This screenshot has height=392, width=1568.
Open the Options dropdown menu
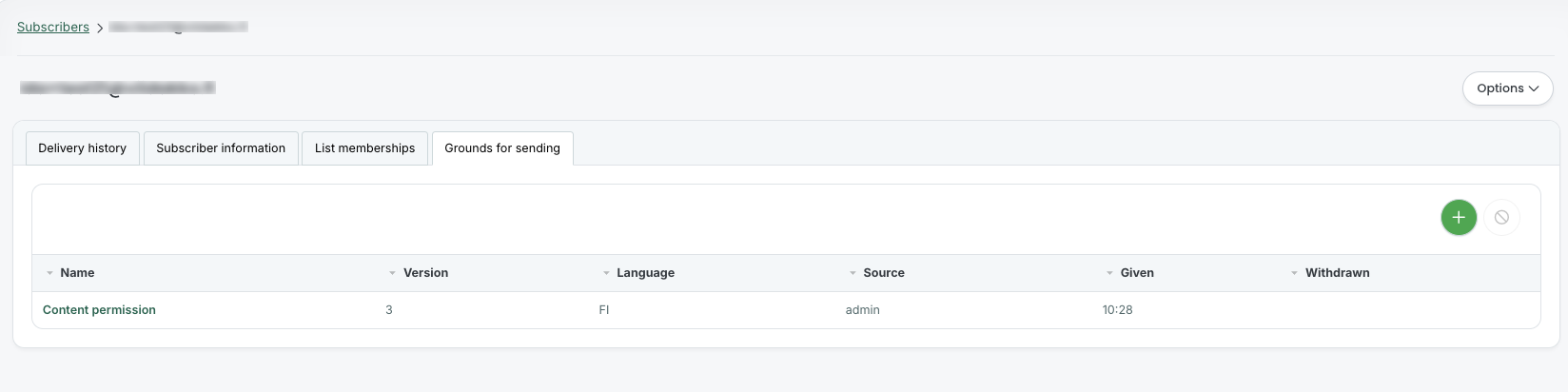(1507, 88)
